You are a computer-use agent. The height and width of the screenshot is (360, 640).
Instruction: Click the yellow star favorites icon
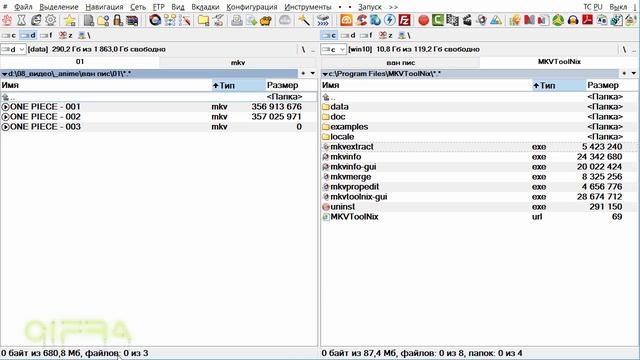click(70, 20)
